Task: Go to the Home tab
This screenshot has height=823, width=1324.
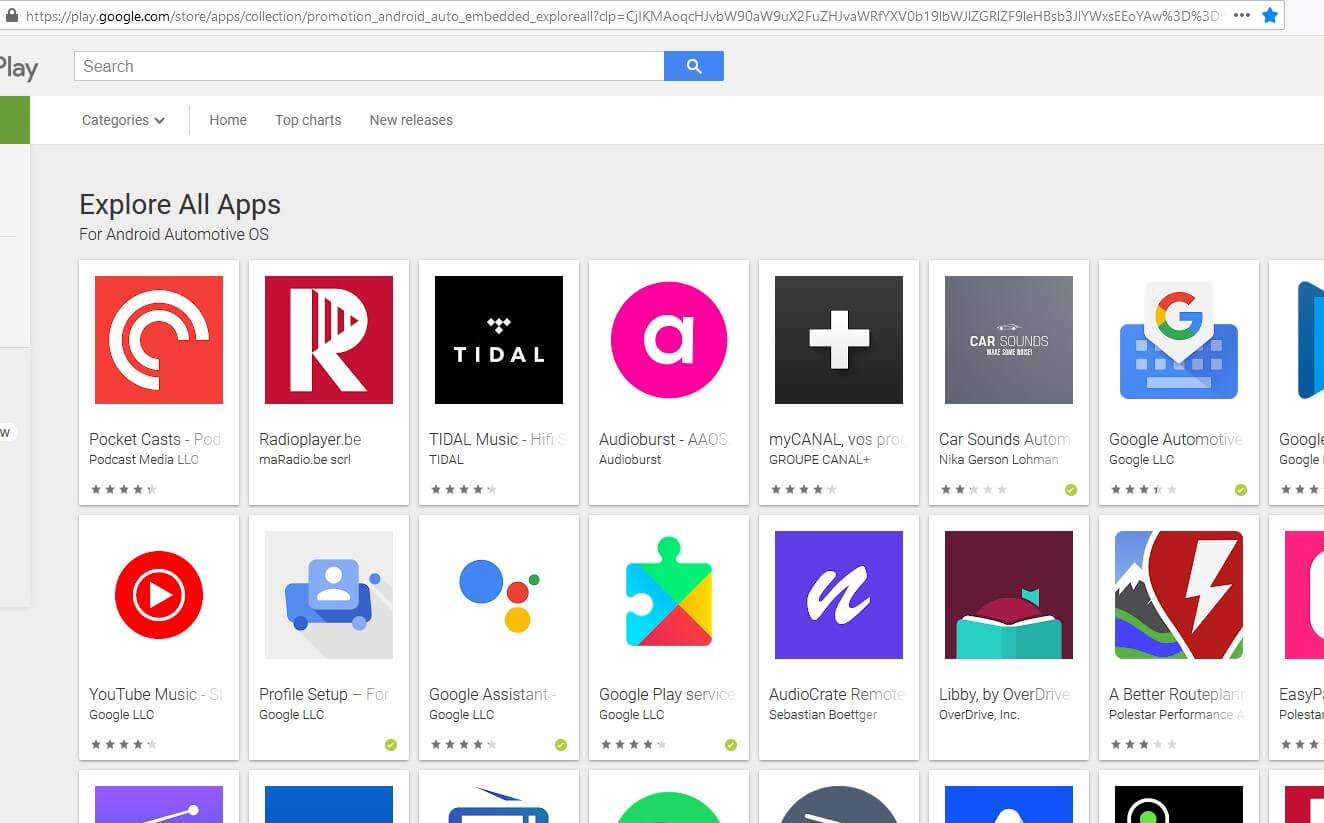Action: (x=228, y=120)
